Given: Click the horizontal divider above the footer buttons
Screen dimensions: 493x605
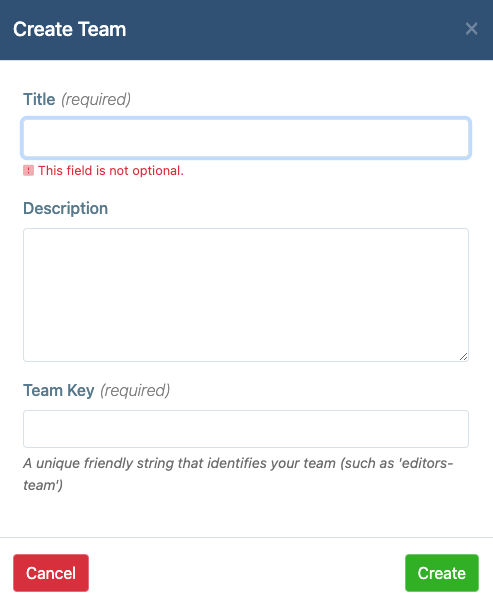Looking at the screenshot, I should 246,537.
